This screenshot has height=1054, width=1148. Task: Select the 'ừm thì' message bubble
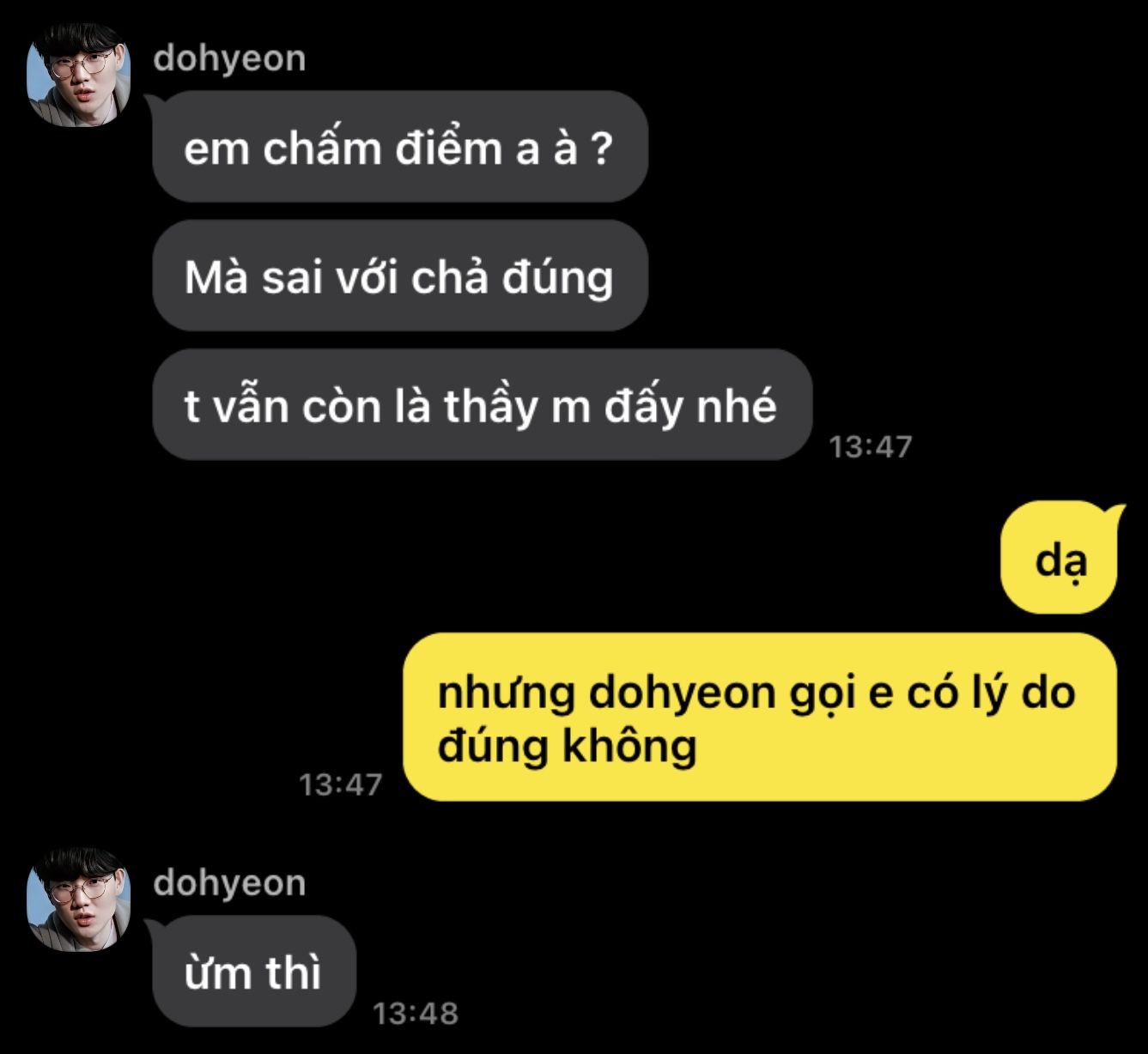pyautogui.click(x=254, y=971)
